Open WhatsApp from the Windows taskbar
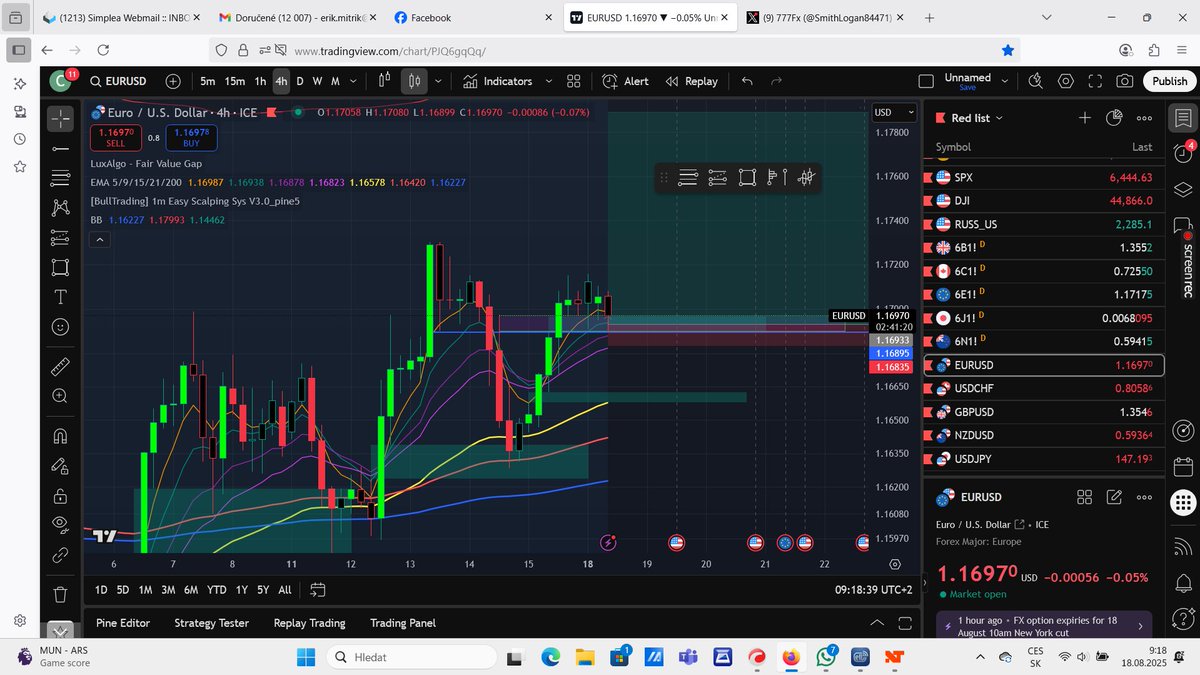Viewport: 1200px width, 675px height. coord(826,657)
